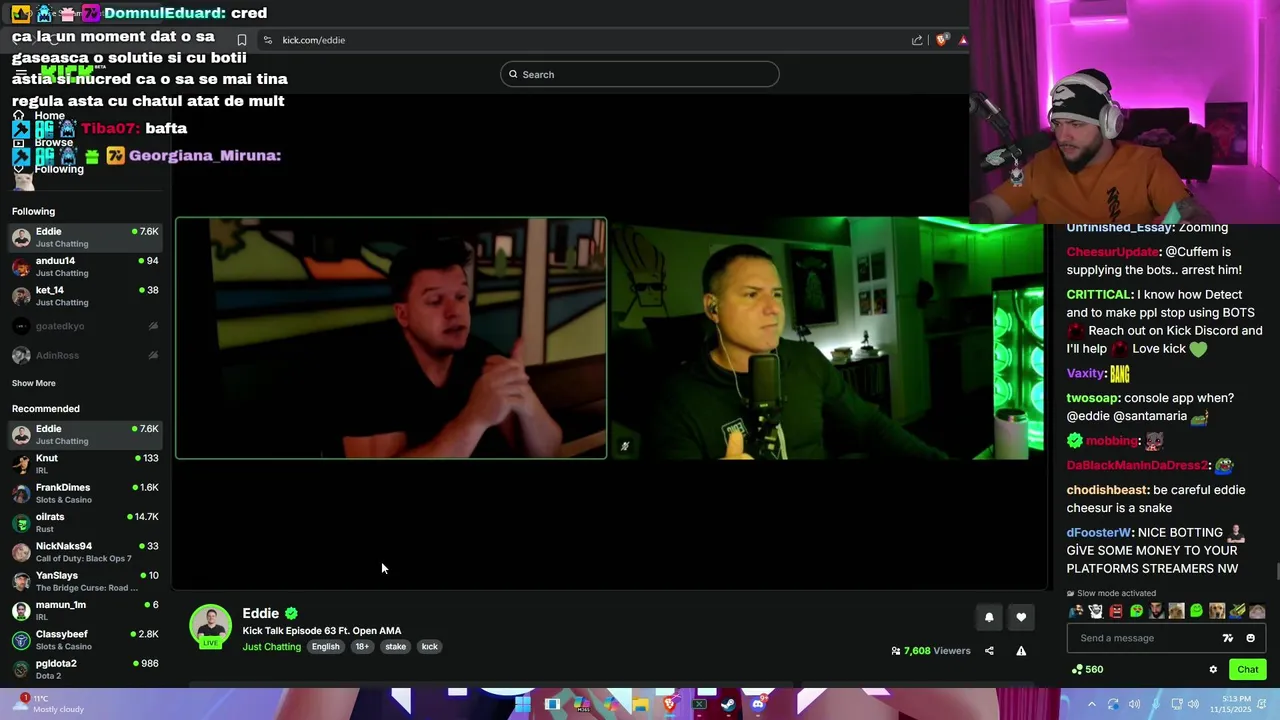Click username Vaxity in chat
The width and height of the screenshot is (1280, 720).
(x=1085, y=373)
